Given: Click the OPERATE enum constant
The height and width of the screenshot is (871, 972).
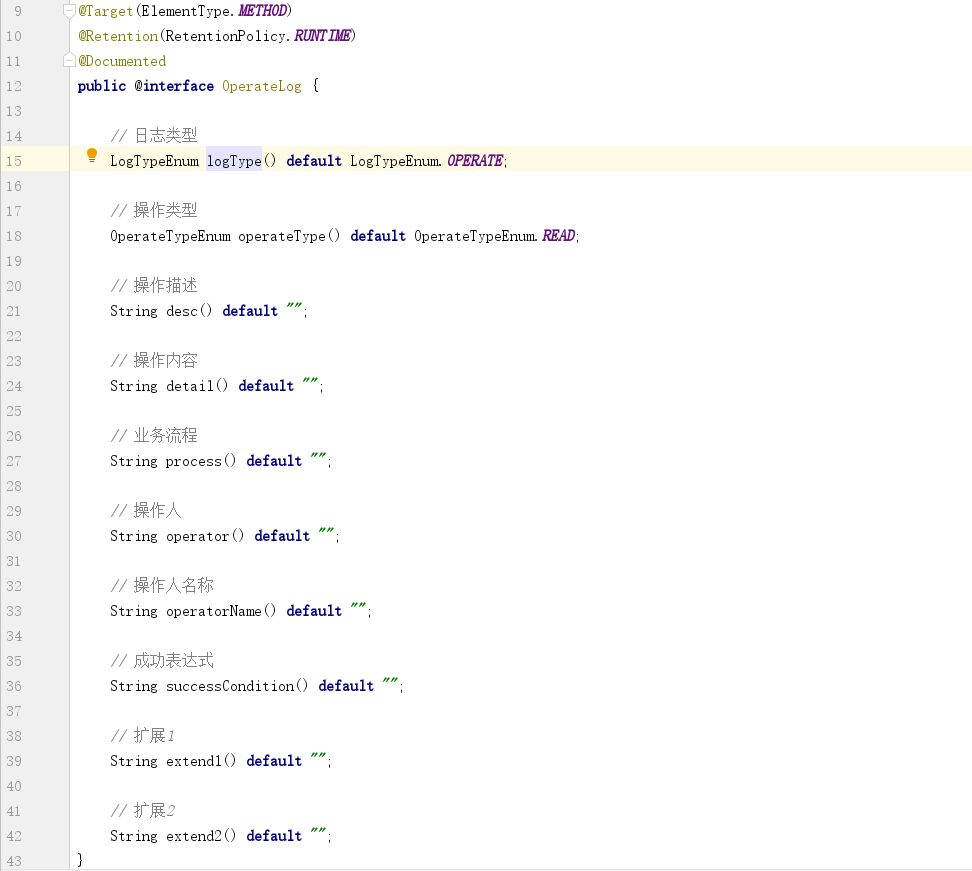Looking at the screenshot, I should 475,161.
